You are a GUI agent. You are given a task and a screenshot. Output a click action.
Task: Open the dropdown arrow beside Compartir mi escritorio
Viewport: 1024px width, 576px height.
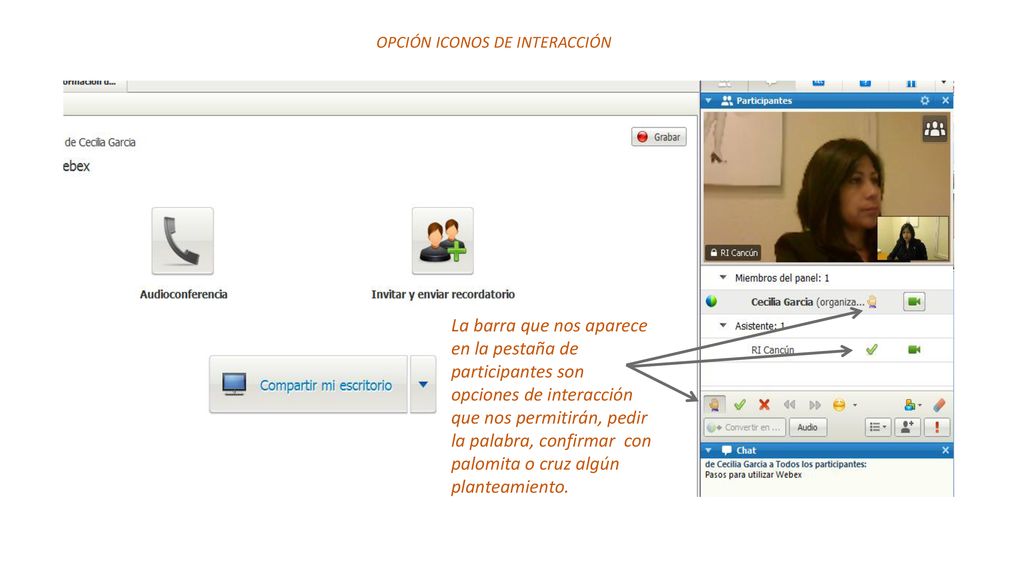[x=423, y=385]
